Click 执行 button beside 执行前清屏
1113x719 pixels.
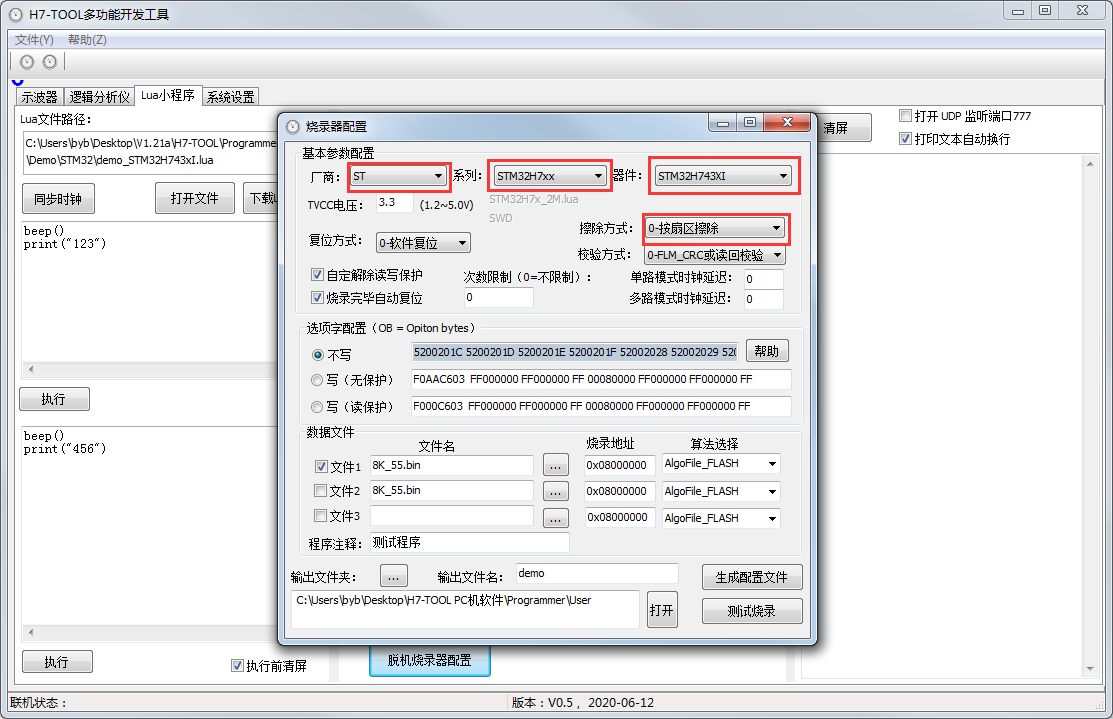coord(57,662)
